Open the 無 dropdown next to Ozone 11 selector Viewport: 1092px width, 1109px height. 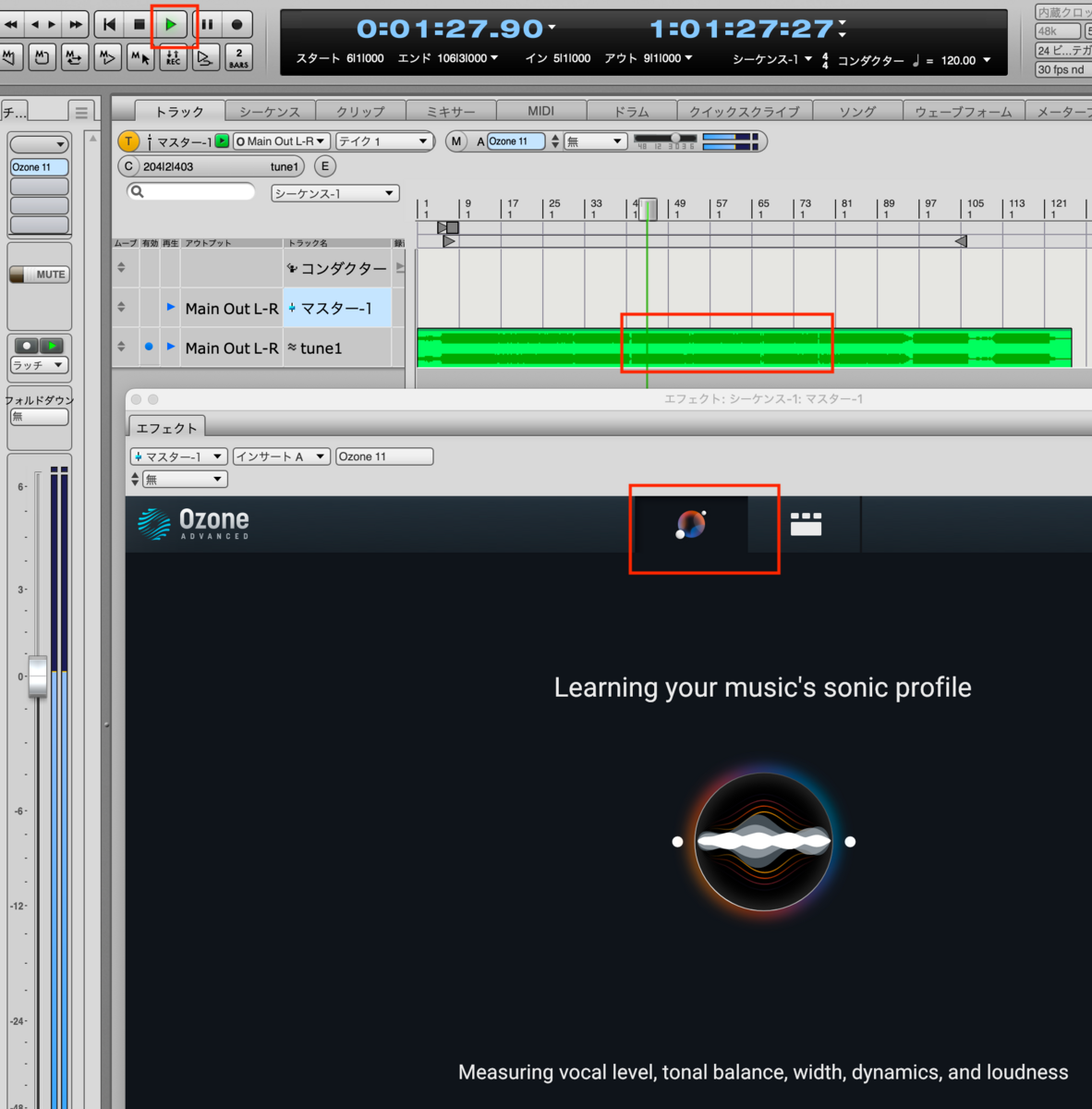596,141
